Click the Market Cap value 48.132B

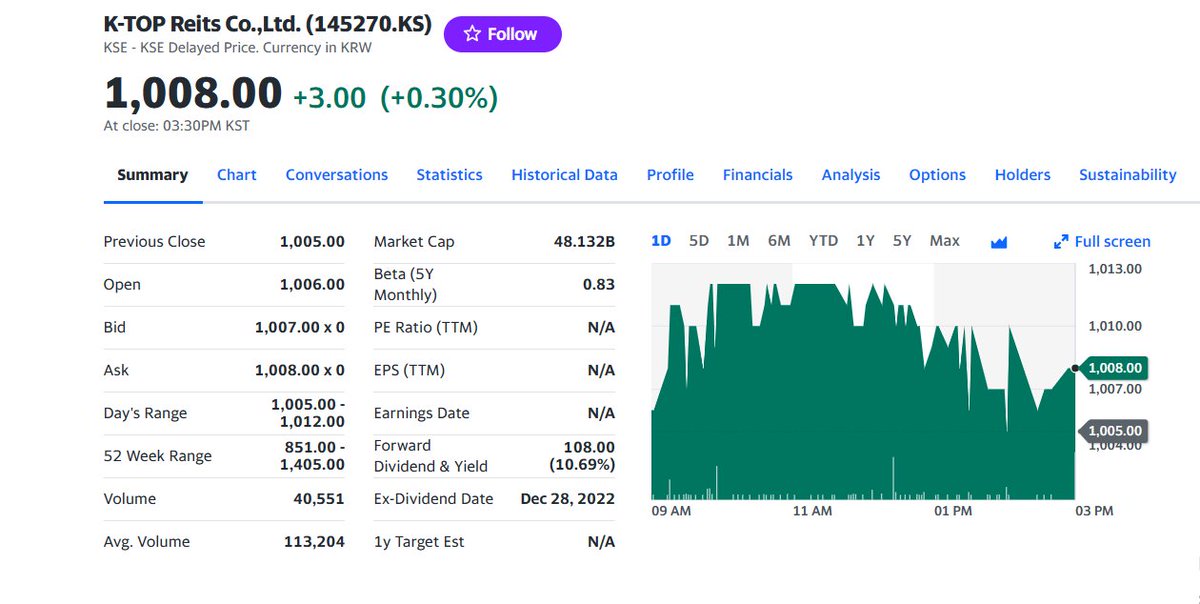click(584, 242)
